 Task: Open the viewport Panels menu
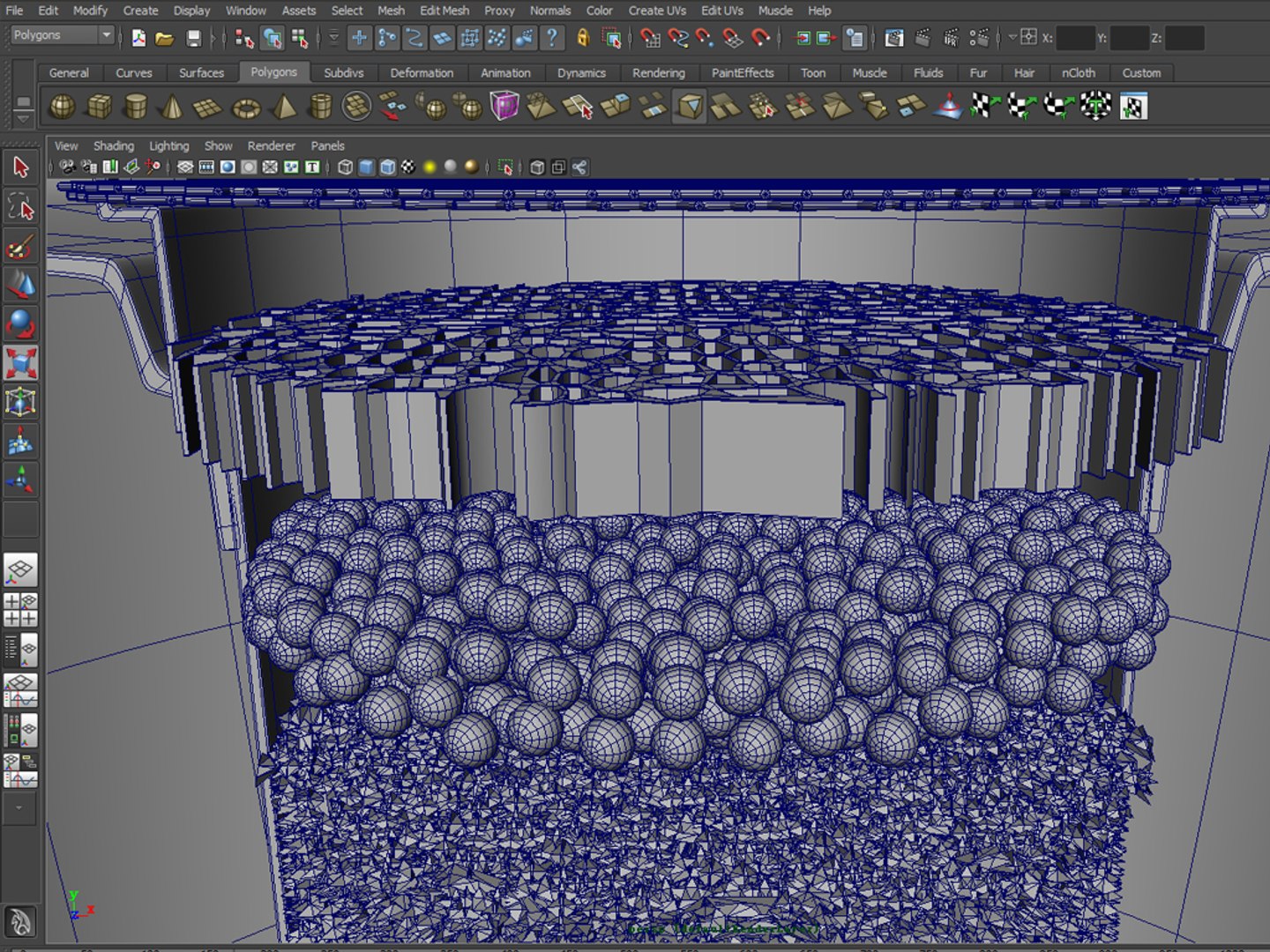coord(327,146)
